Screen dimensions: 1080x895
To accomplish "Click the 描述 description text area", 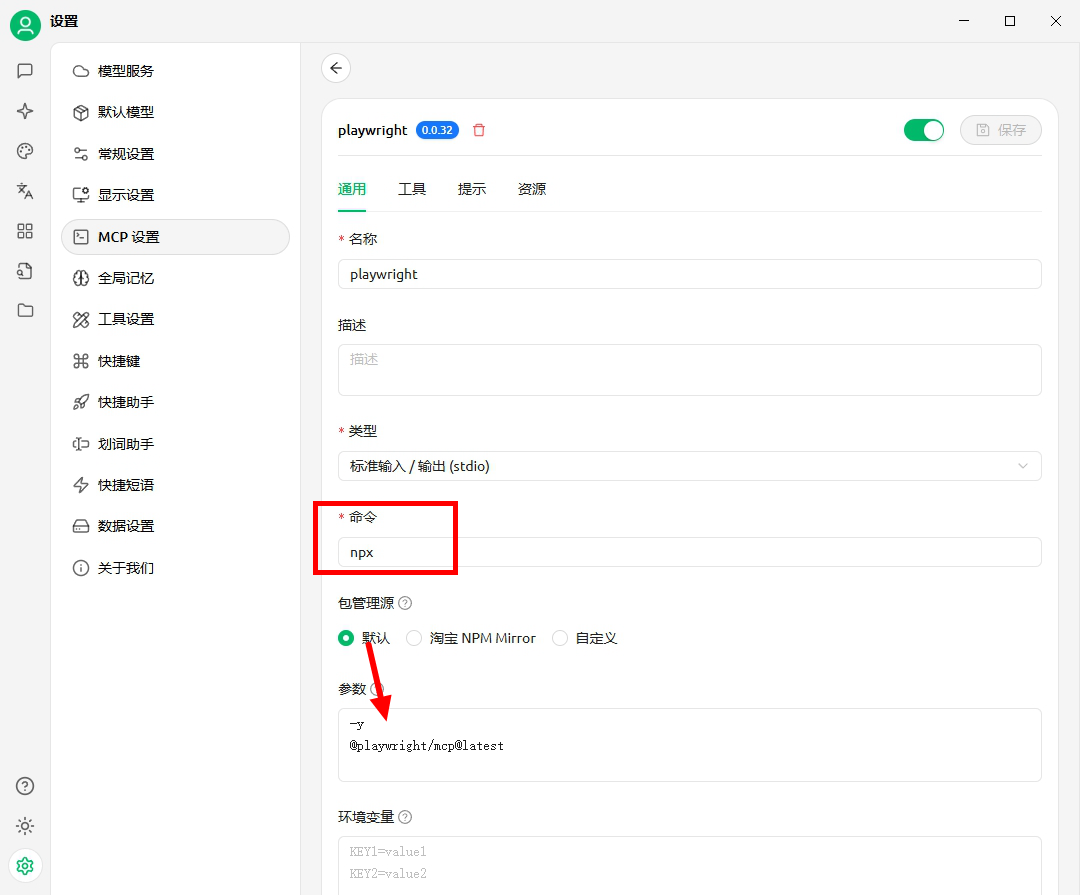I will [689, 370].
